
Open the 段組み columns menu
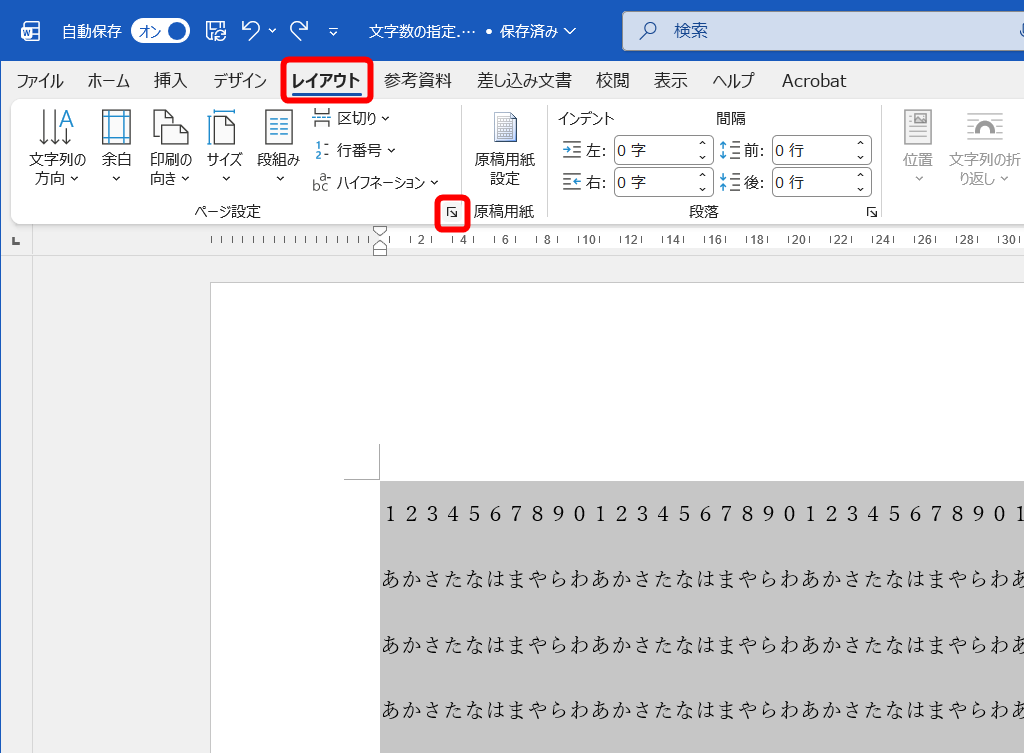[278, 147]
